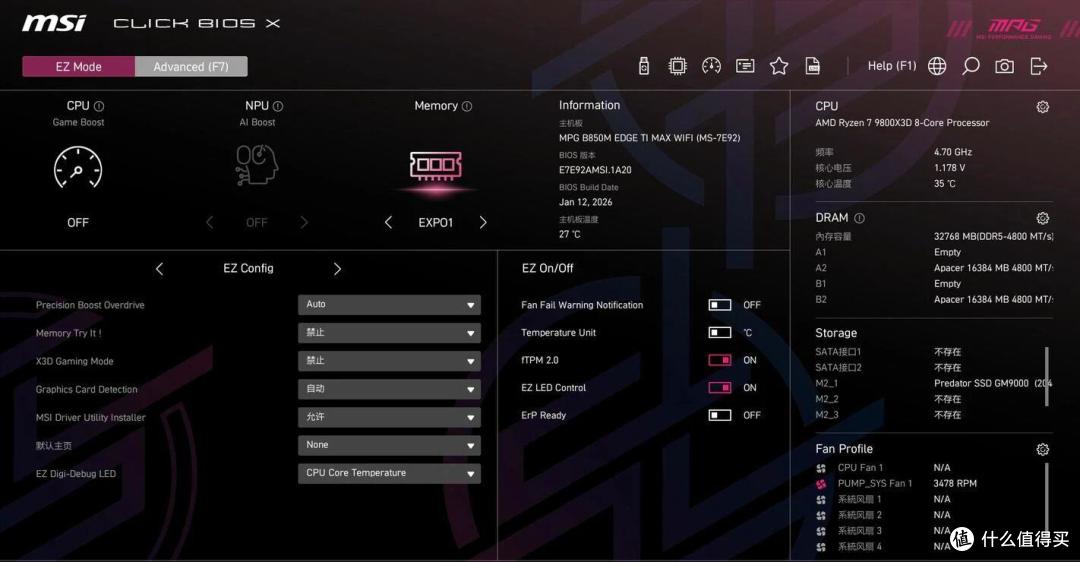
Task: Open Graphics Card Detection dropdown
Action: (x=389, y=389)
